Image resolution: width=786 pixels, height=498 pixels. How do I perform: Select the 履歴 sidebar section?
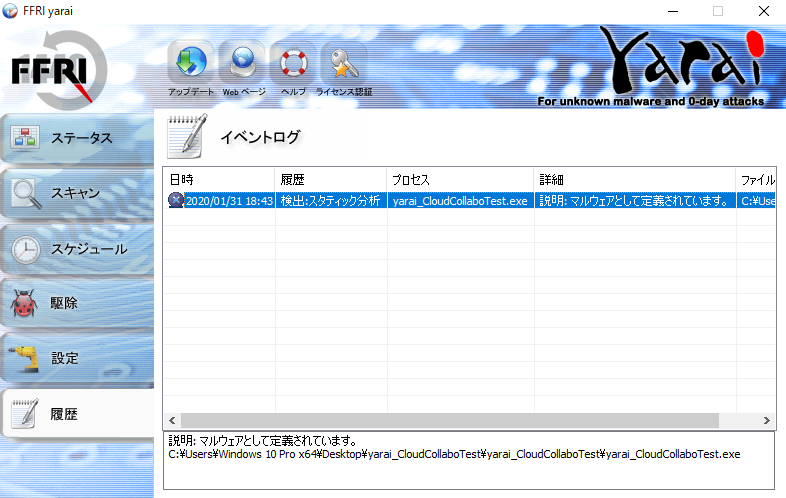[77, 414]
